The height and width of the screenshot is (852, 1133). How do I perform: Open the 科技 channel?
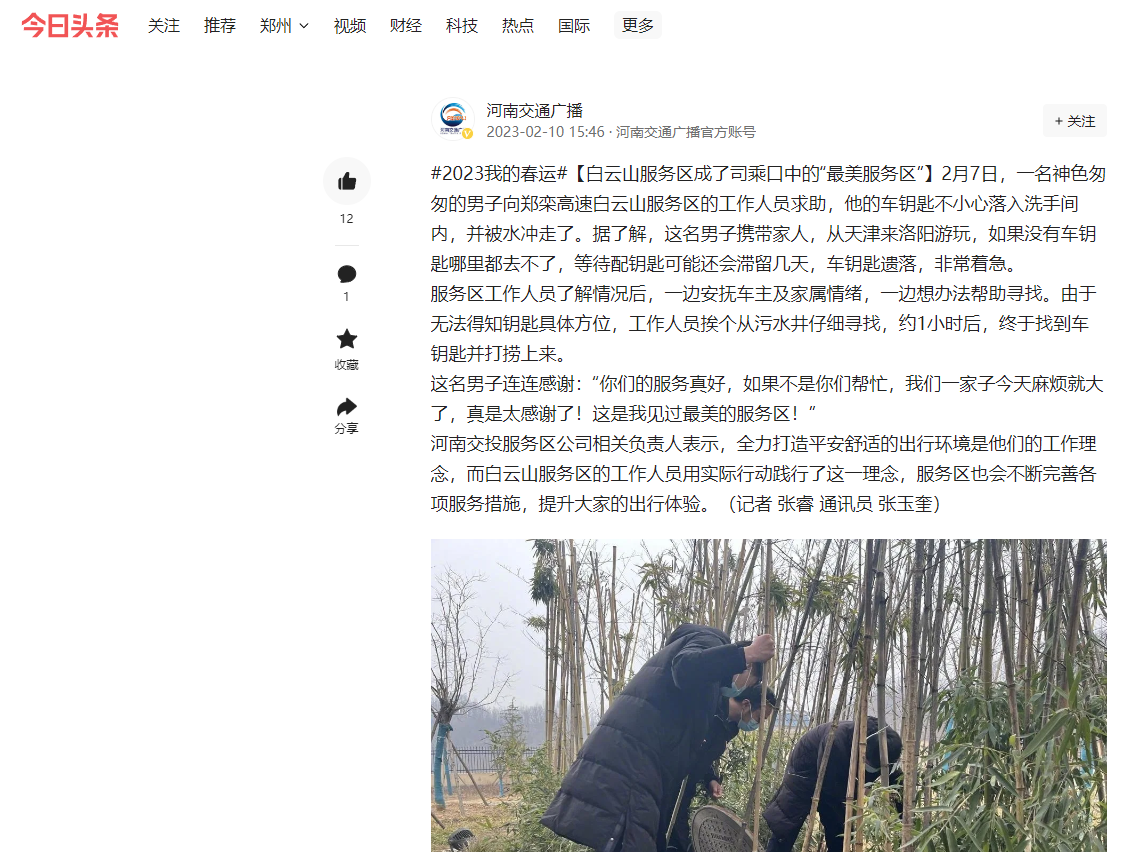coord(462,26)
